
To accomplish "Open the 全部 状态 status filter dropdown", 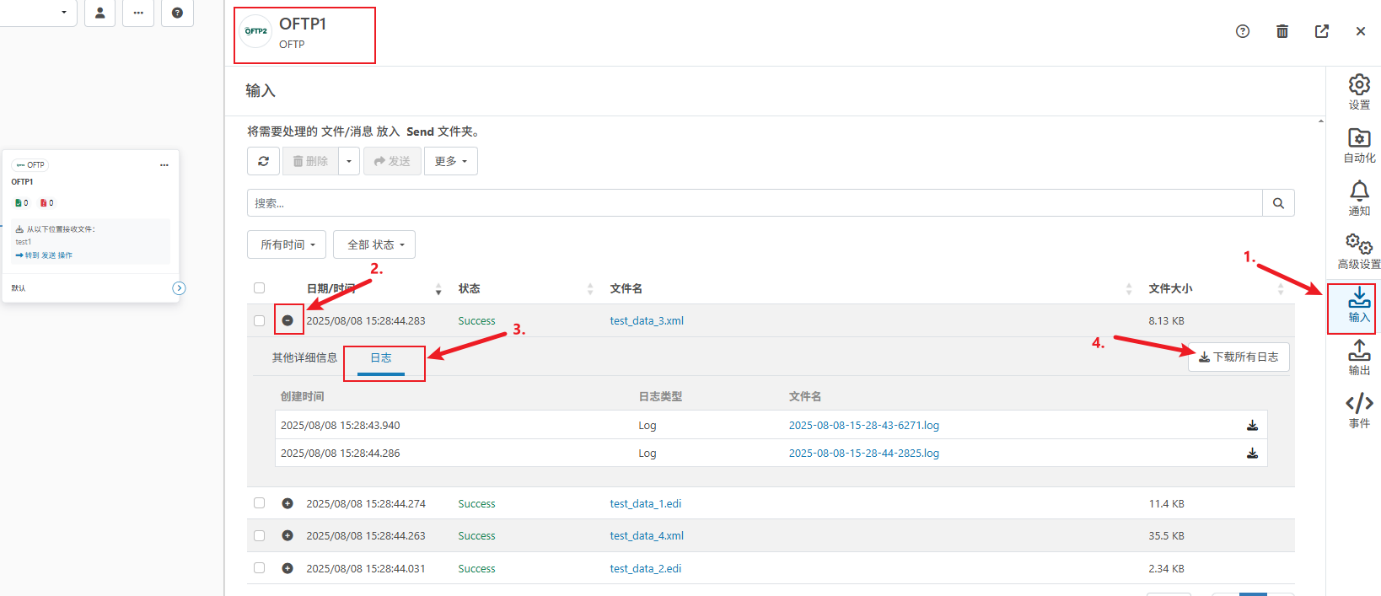I will click(x=374, y=245).
